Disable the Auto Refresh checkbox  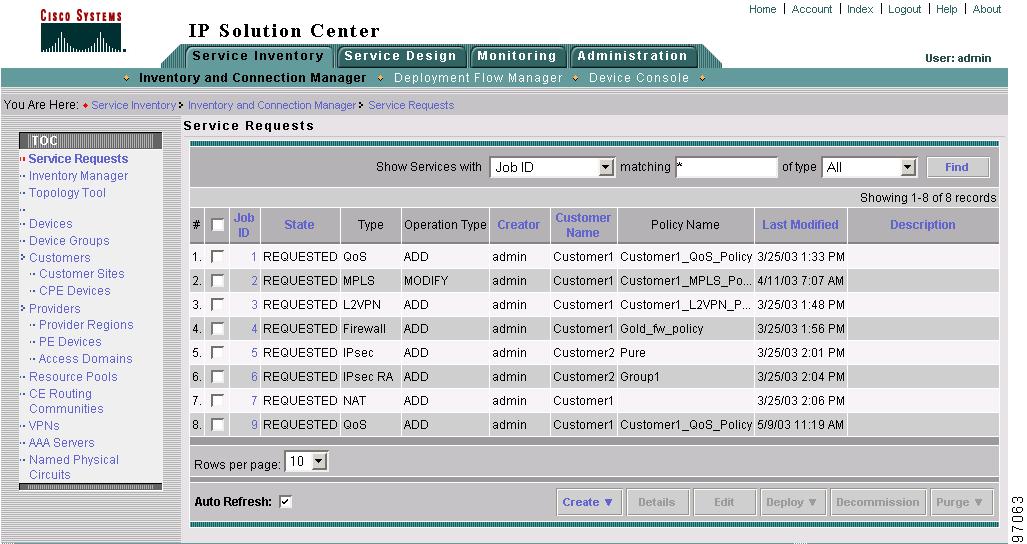[286, 502]
